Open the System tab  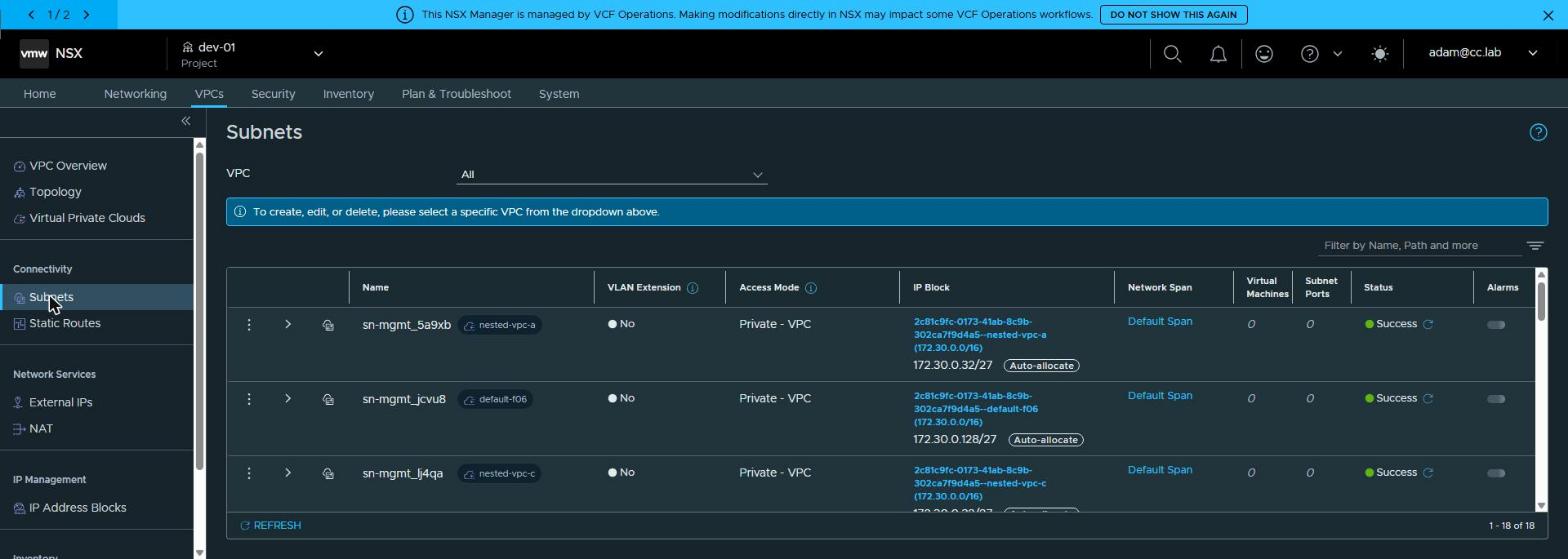coord(559,94)
